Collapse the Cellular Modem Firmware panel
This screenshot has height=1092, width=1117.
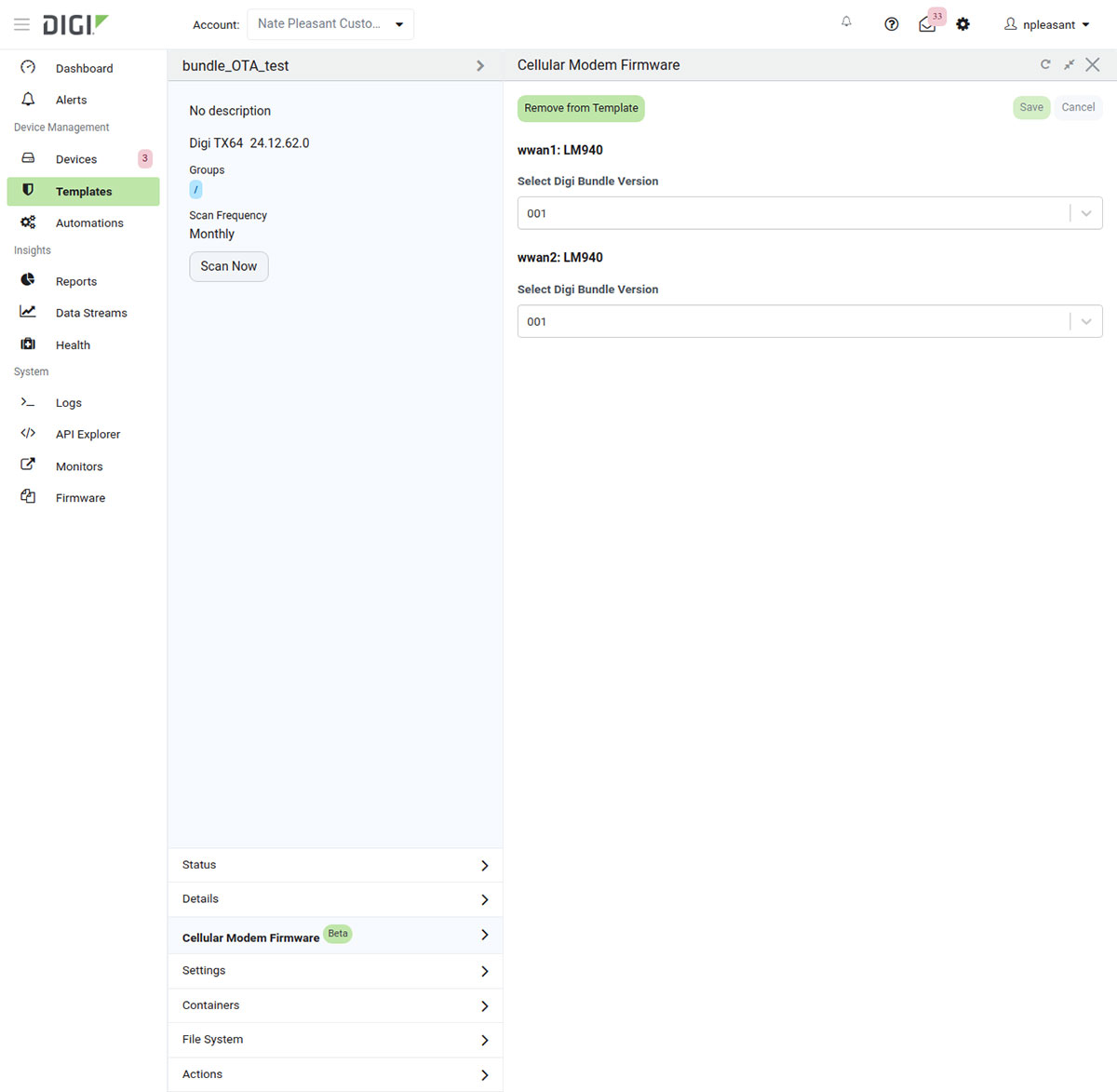coord(1069,64)
